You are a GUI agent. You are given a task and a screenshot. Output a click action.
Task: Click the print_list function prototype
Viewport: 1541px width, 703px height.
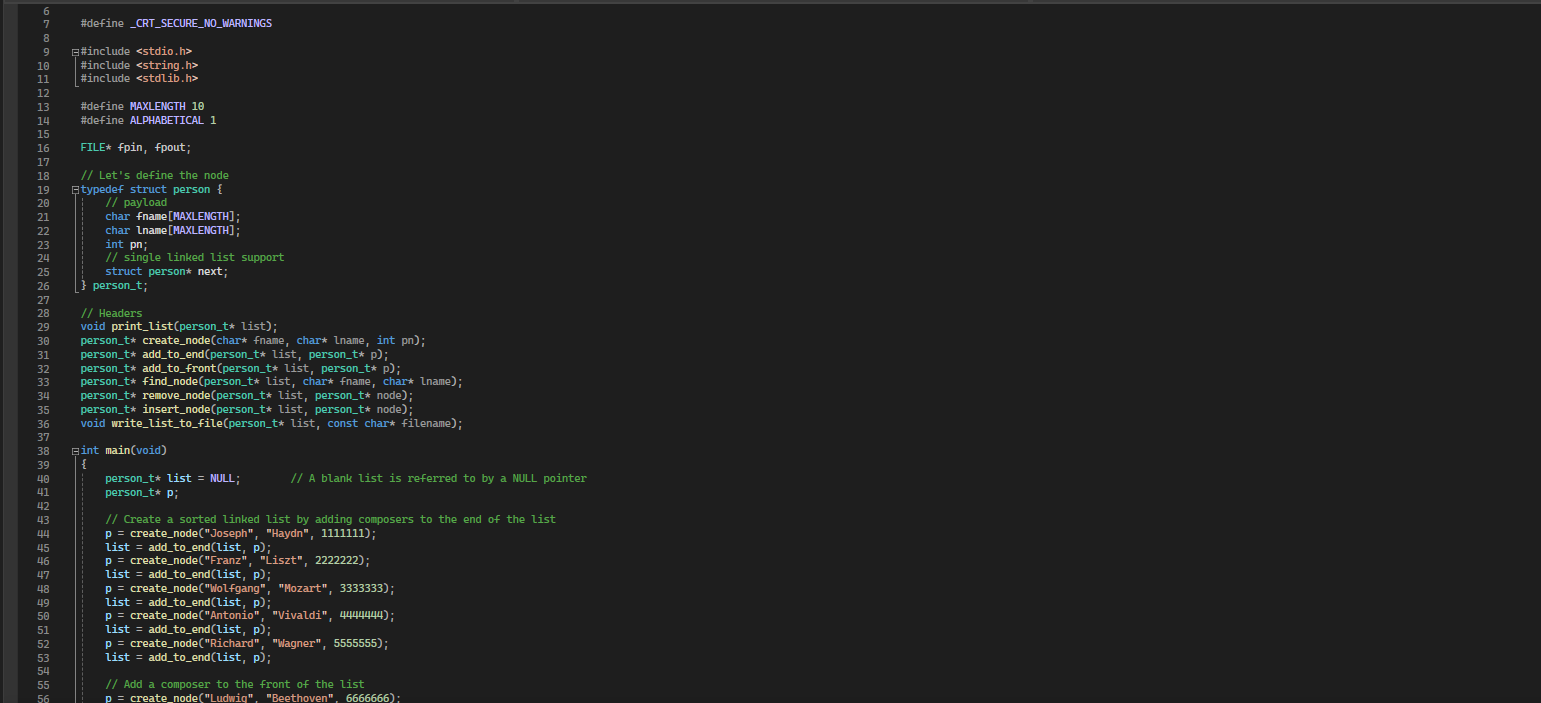(140, 326)
